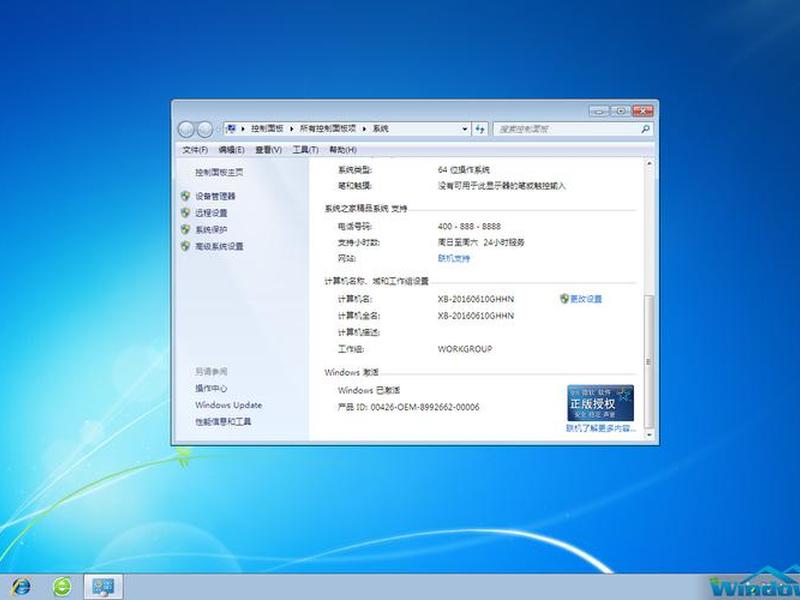Click the refresh button beside the address bar
Viewport: 800px width, 600px height.
(x=480, y=129)
